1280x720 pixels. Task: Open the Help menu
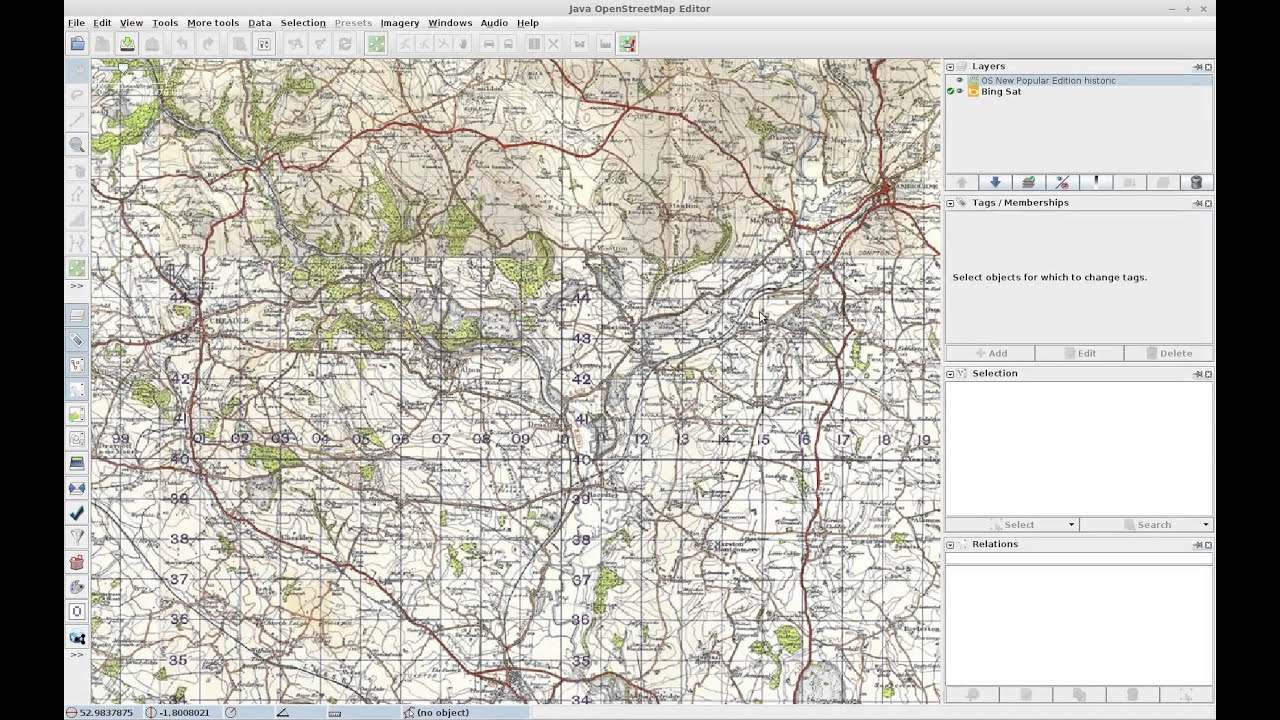(x=528, y=23)
